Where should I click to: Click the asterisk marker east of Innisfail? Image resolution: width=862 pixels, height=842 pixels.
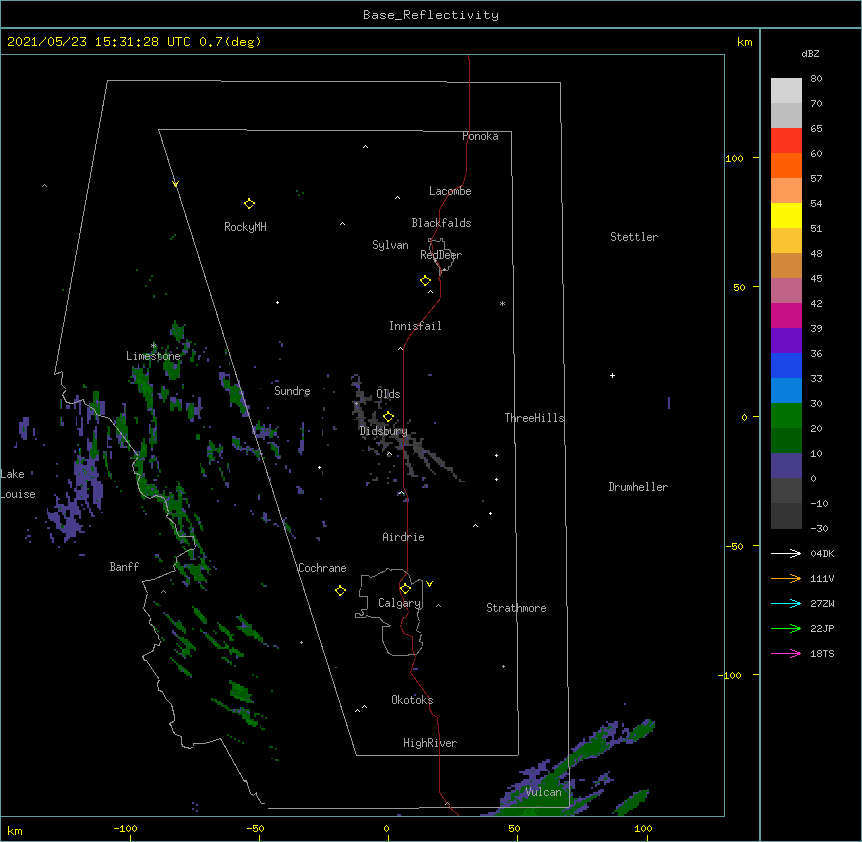click(502, 303)
